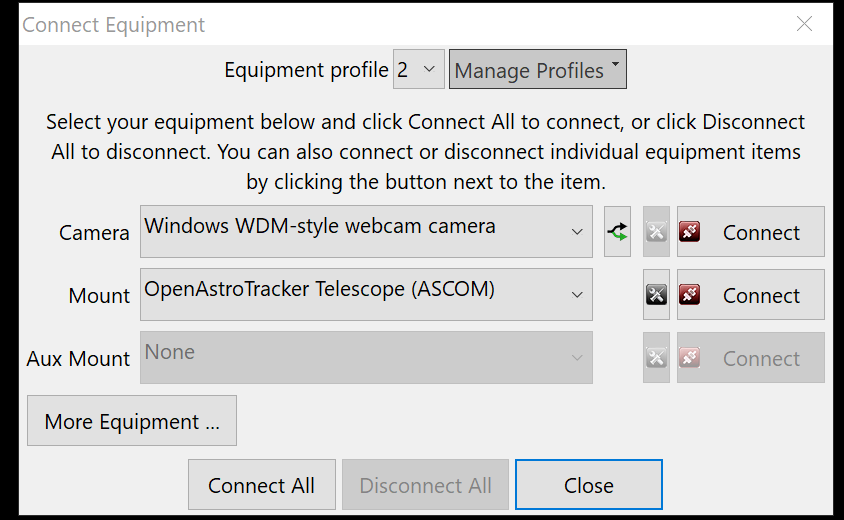This screenshot has height=520, width=844.
Task: Click the Mount Connect button
Action: (x=750, y=294)
